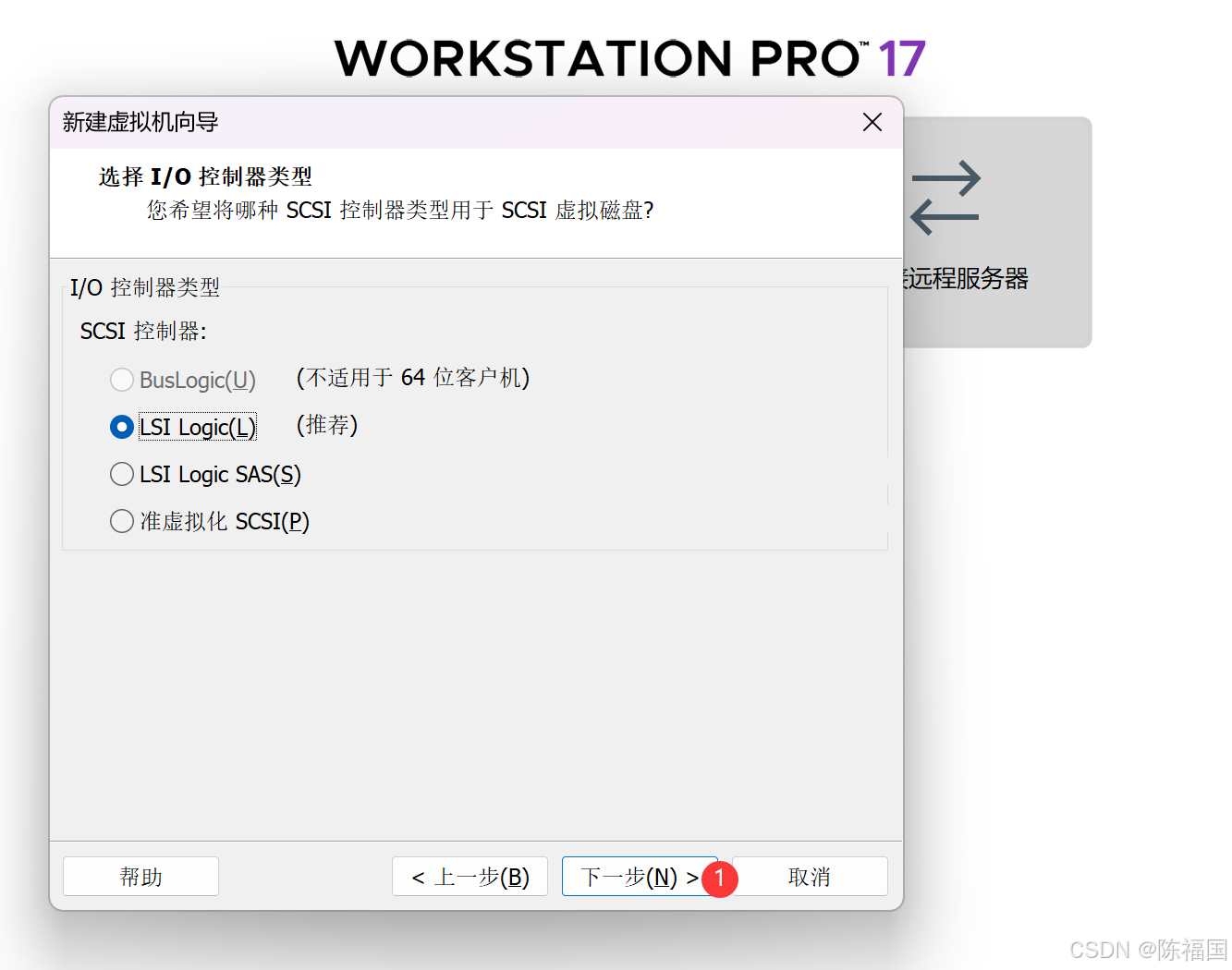Click the SCSI 控制器: label
This screenshot has height=970, width=1232.
[143, 331]
